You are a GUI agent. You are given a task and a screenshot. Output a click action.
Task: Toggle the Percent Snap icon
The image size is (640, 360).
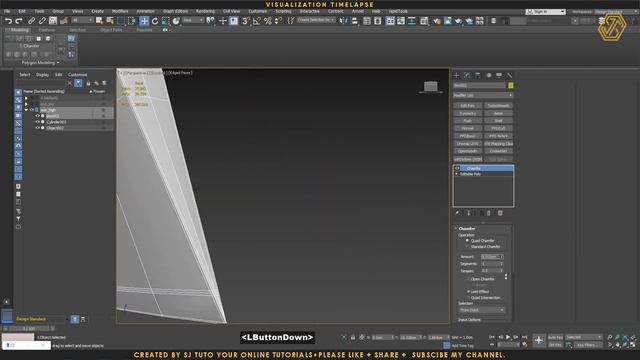pos(267,21)
